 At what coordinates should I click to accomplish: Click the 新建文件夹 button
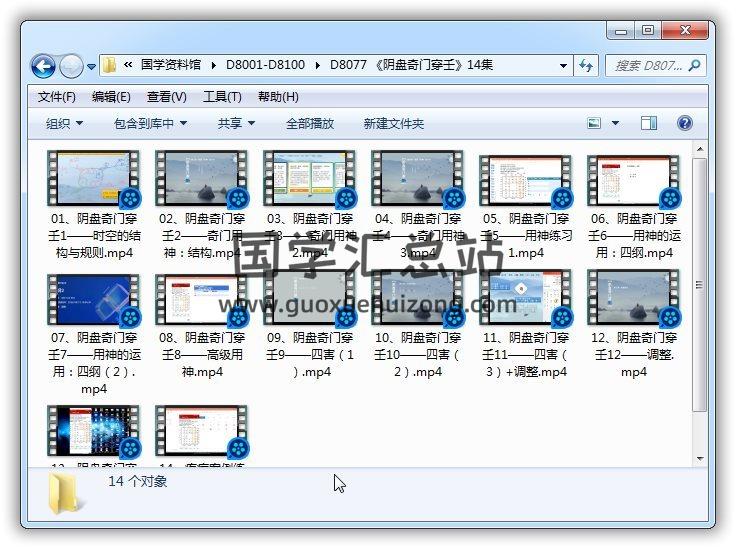click(393, 123)
